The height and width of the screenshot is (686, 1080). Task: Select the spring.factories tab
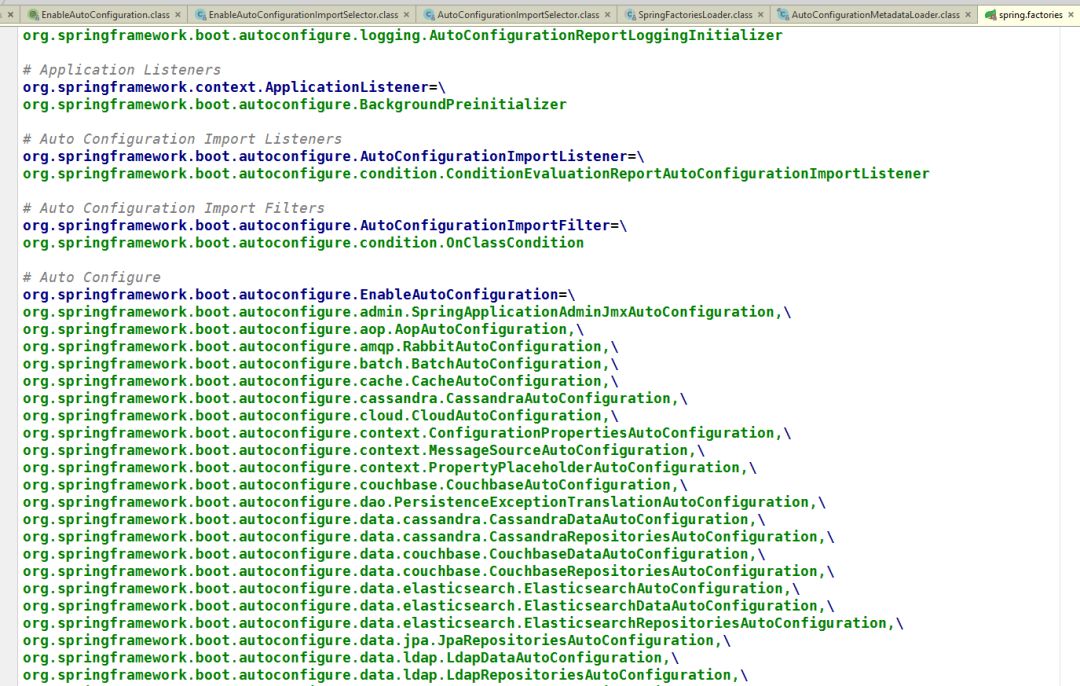(1030, 14)
